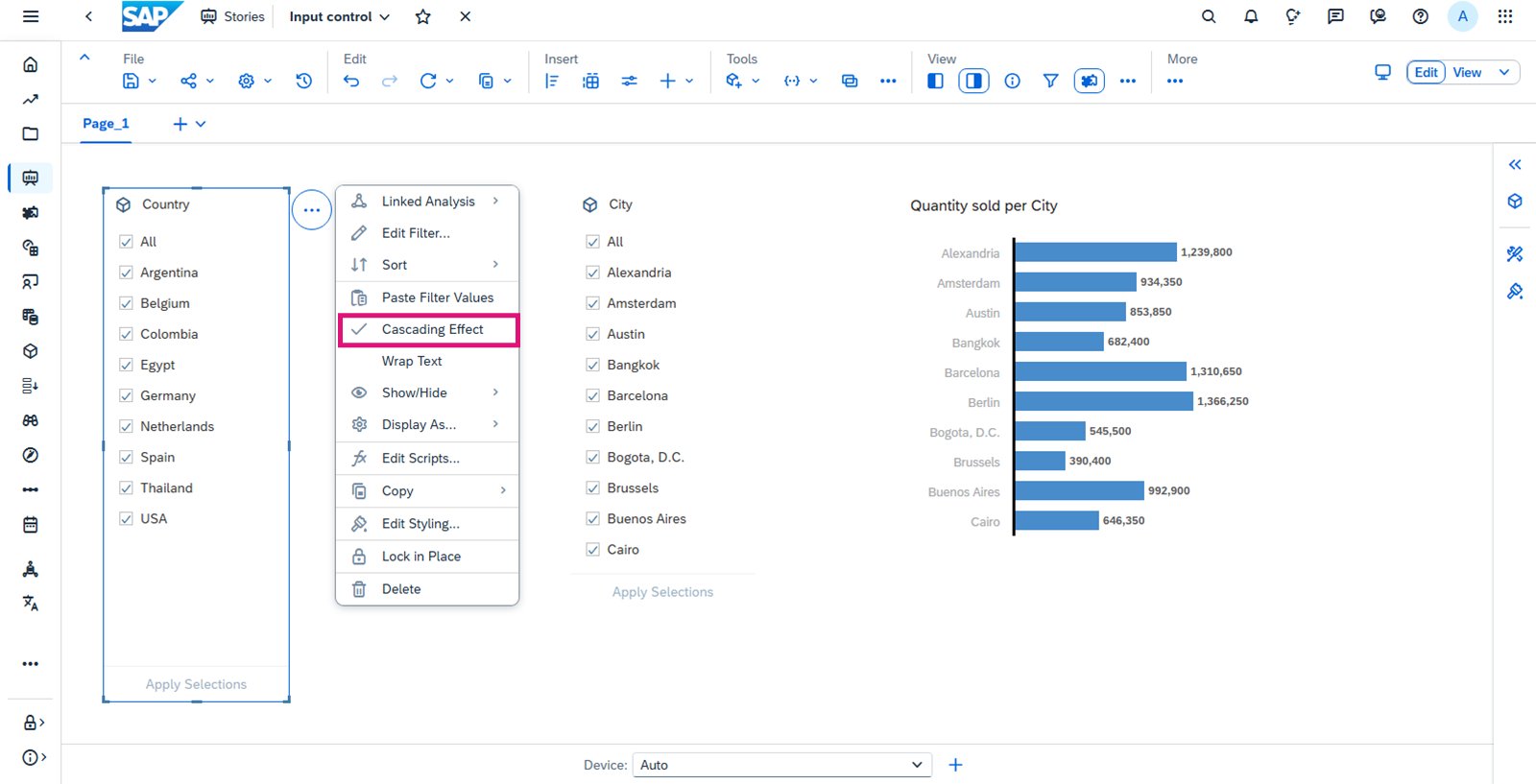Viewport: 1536px width, 784px height.
Task: Click the filter funnel icon in View
Action: pos(1050,82)
